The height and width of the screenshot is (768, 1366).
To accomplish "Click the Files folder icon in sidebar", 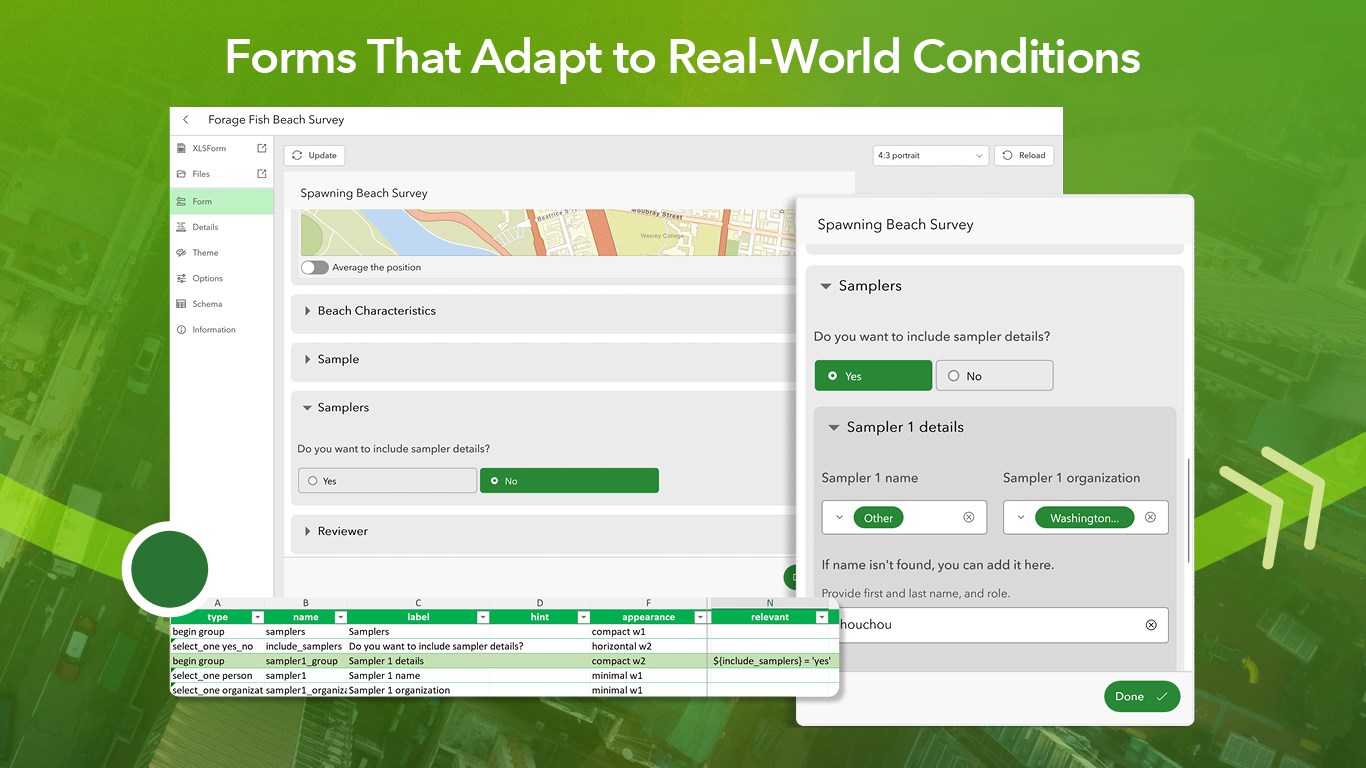I will pyautogui.click(x=181, y=174).
